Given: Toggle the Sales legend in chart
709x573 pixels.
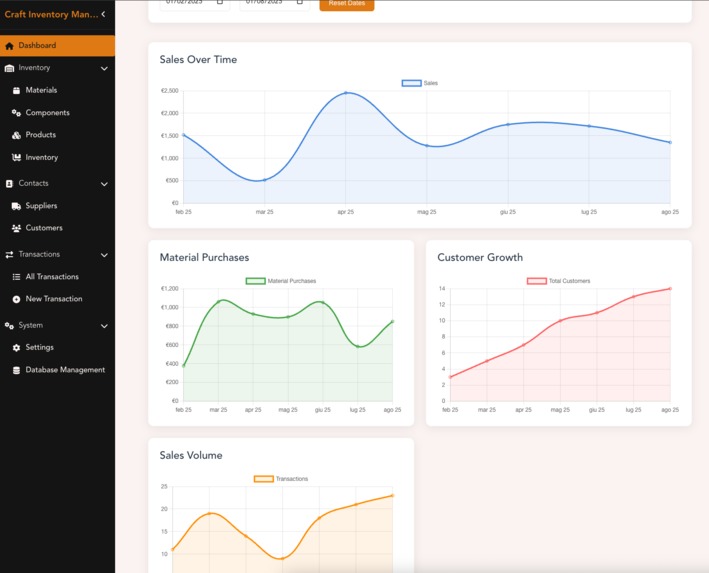Looking at the screenshot, I should tap(420, 83).
